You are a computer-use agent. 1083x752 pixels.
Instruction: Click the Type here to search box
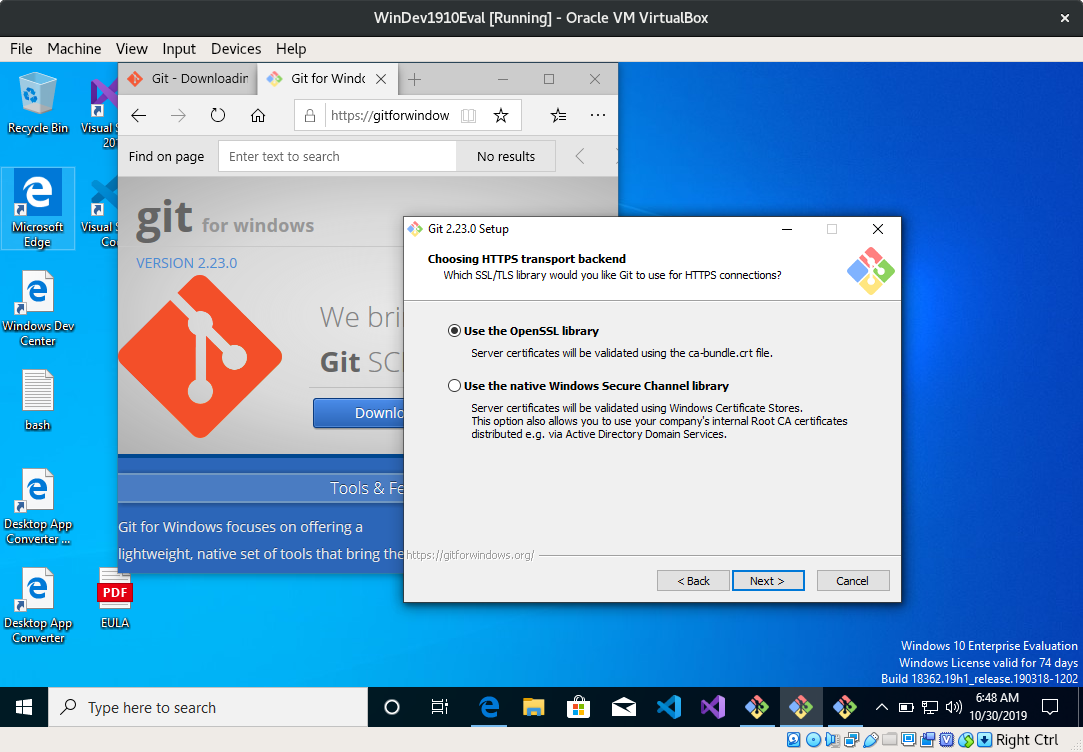208,707
